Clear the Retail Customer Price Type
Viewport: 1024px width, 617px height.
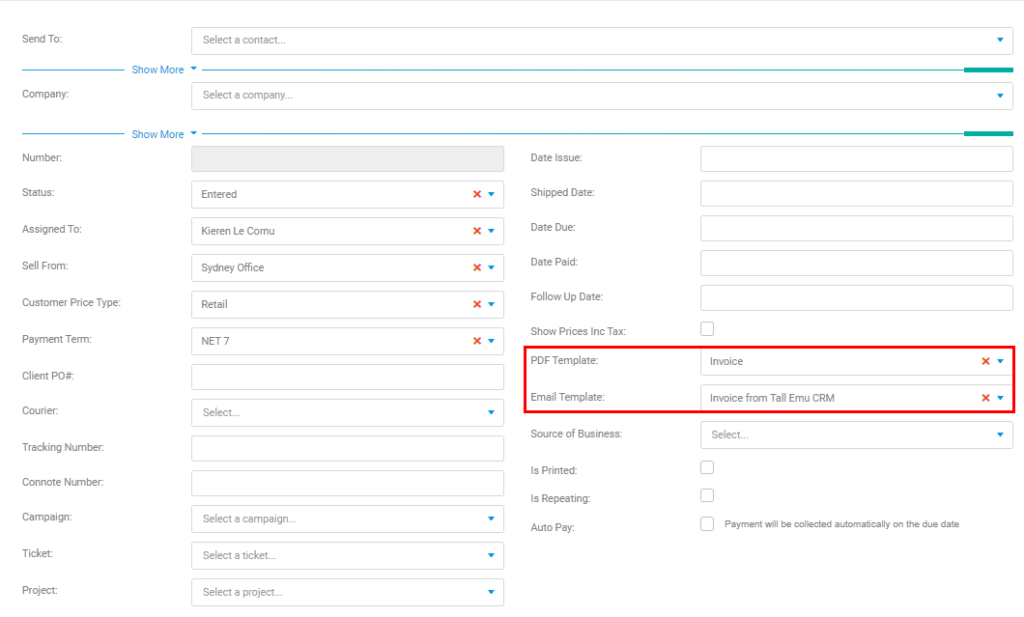point(479,304)
